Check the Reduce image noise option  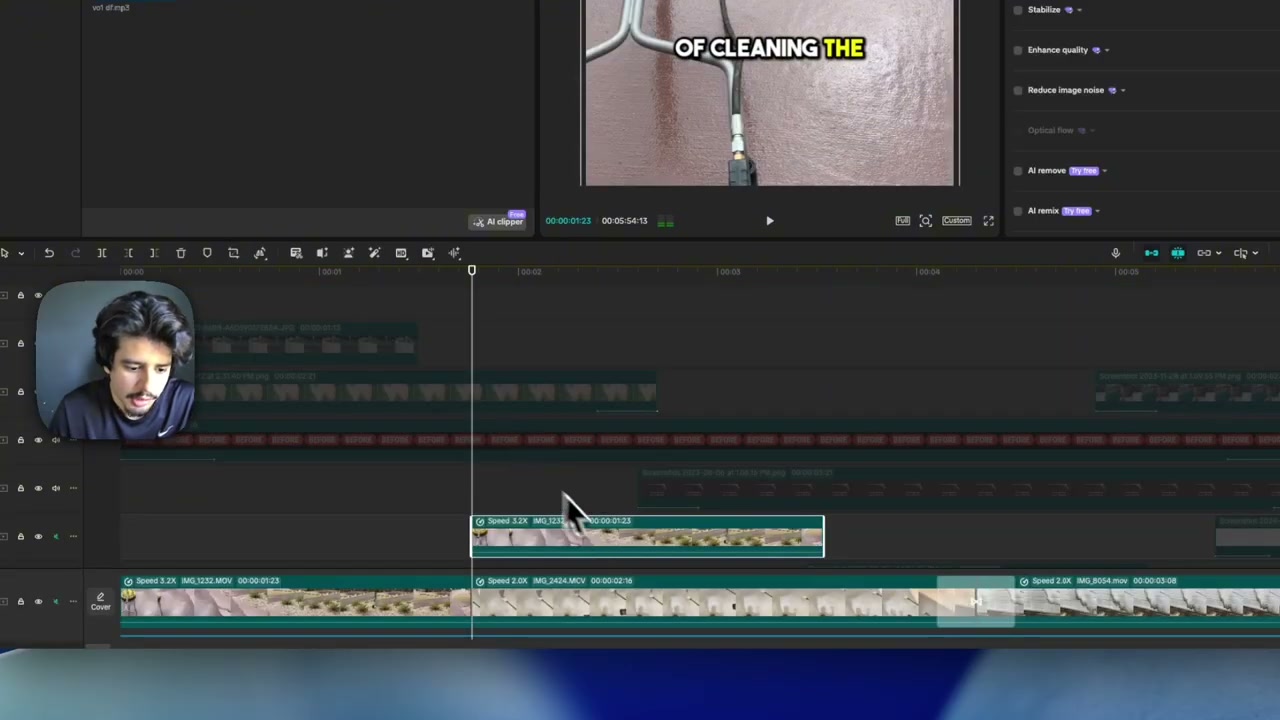point(1018,90)
